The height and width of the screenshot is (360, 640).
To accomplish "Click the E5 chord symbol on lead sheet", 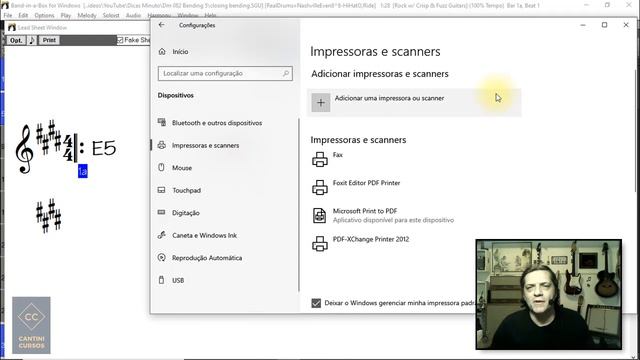I will point(104,148).
